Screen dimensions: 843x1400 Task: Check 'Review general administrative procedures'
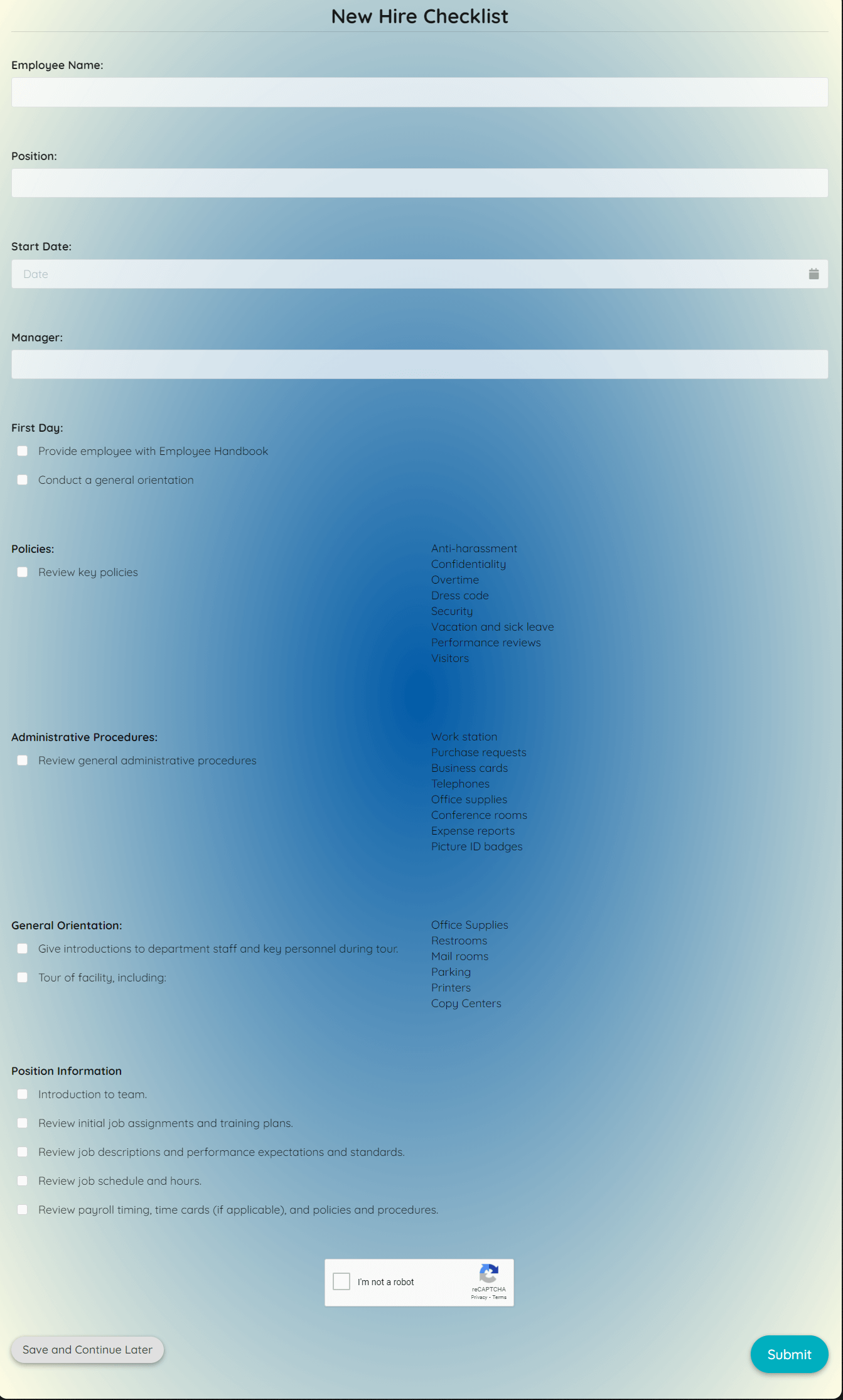(x=23, y=761)
